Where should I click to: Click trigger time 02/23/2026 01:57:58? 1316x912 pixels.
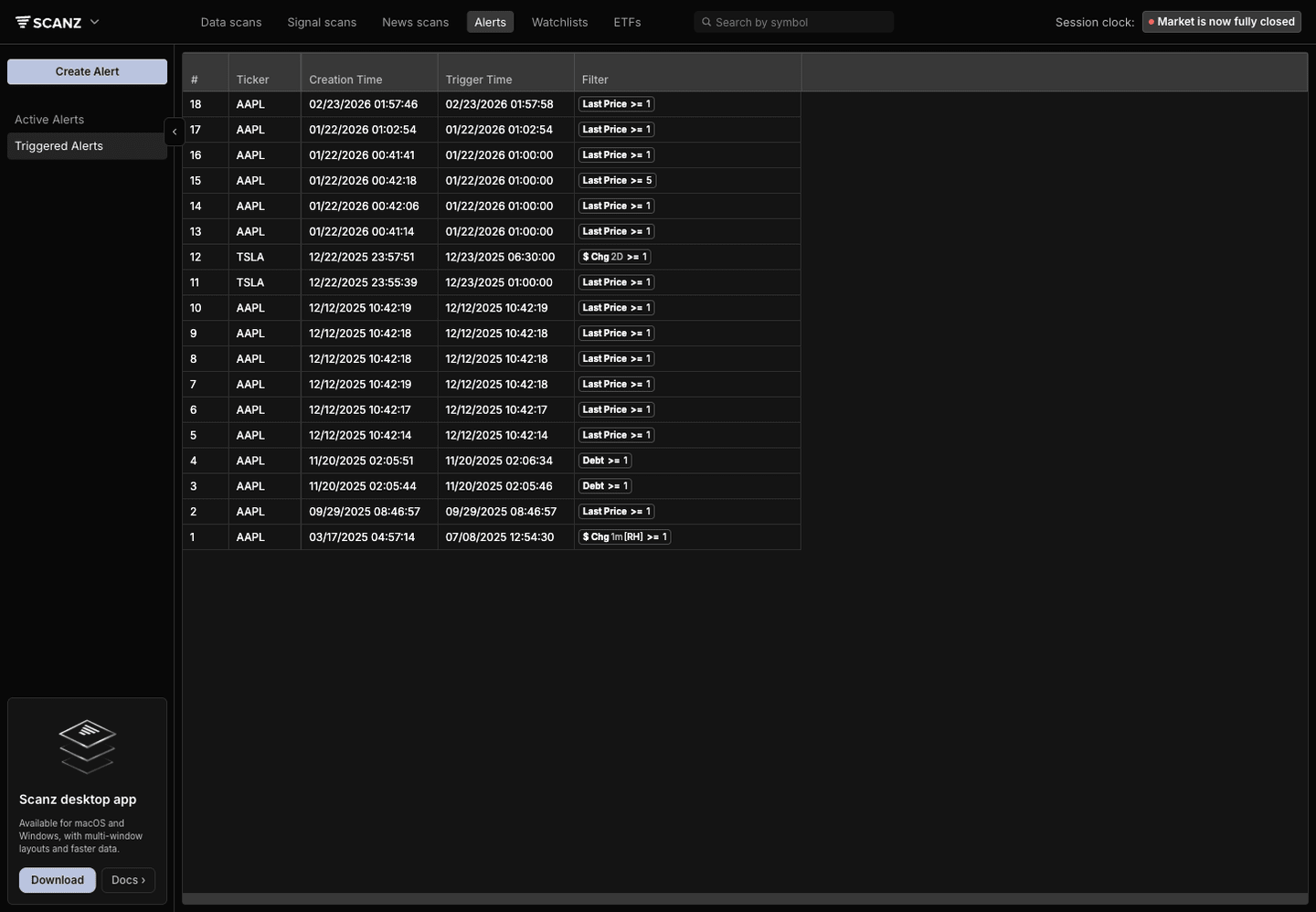499,104
